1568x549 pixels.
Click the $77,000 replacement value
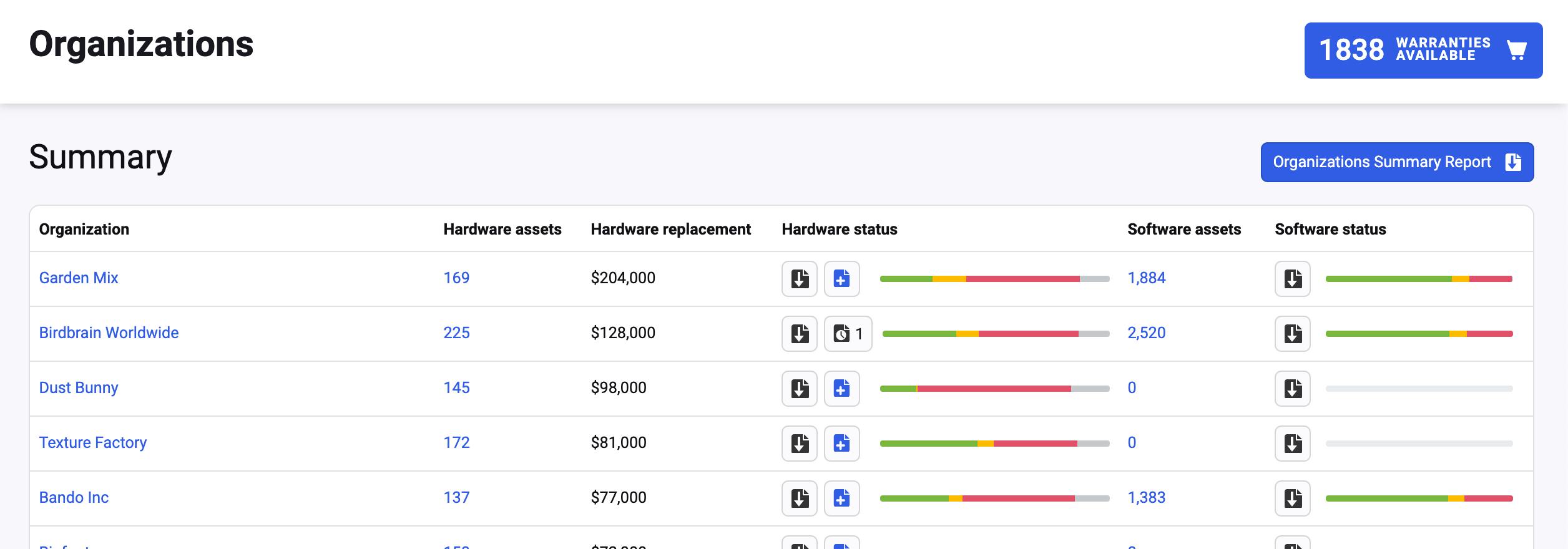tap(619, 498)
